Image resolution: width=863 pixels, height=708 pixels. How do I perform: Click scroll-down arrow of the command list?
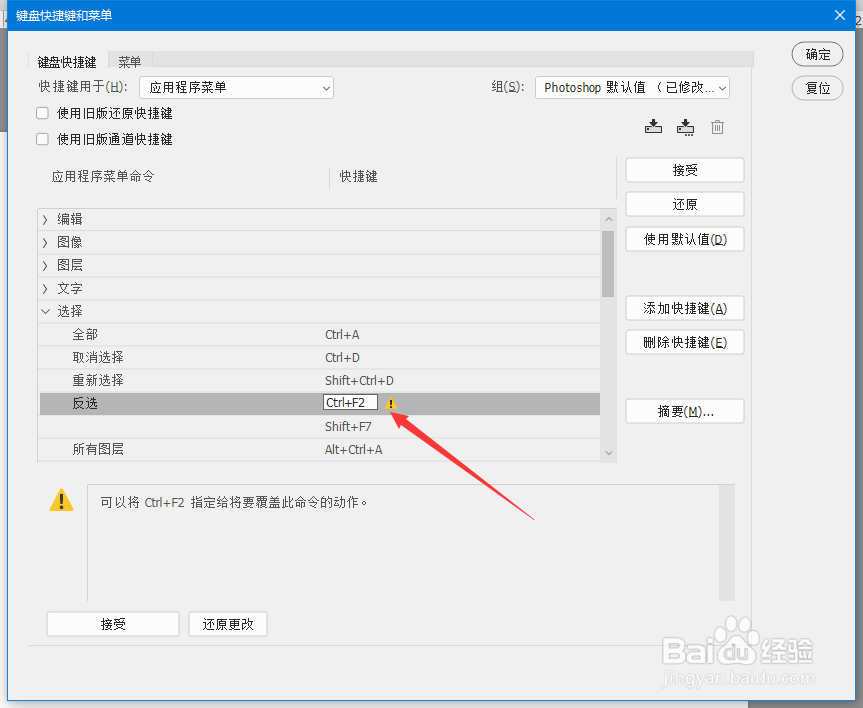pos(608,452)
